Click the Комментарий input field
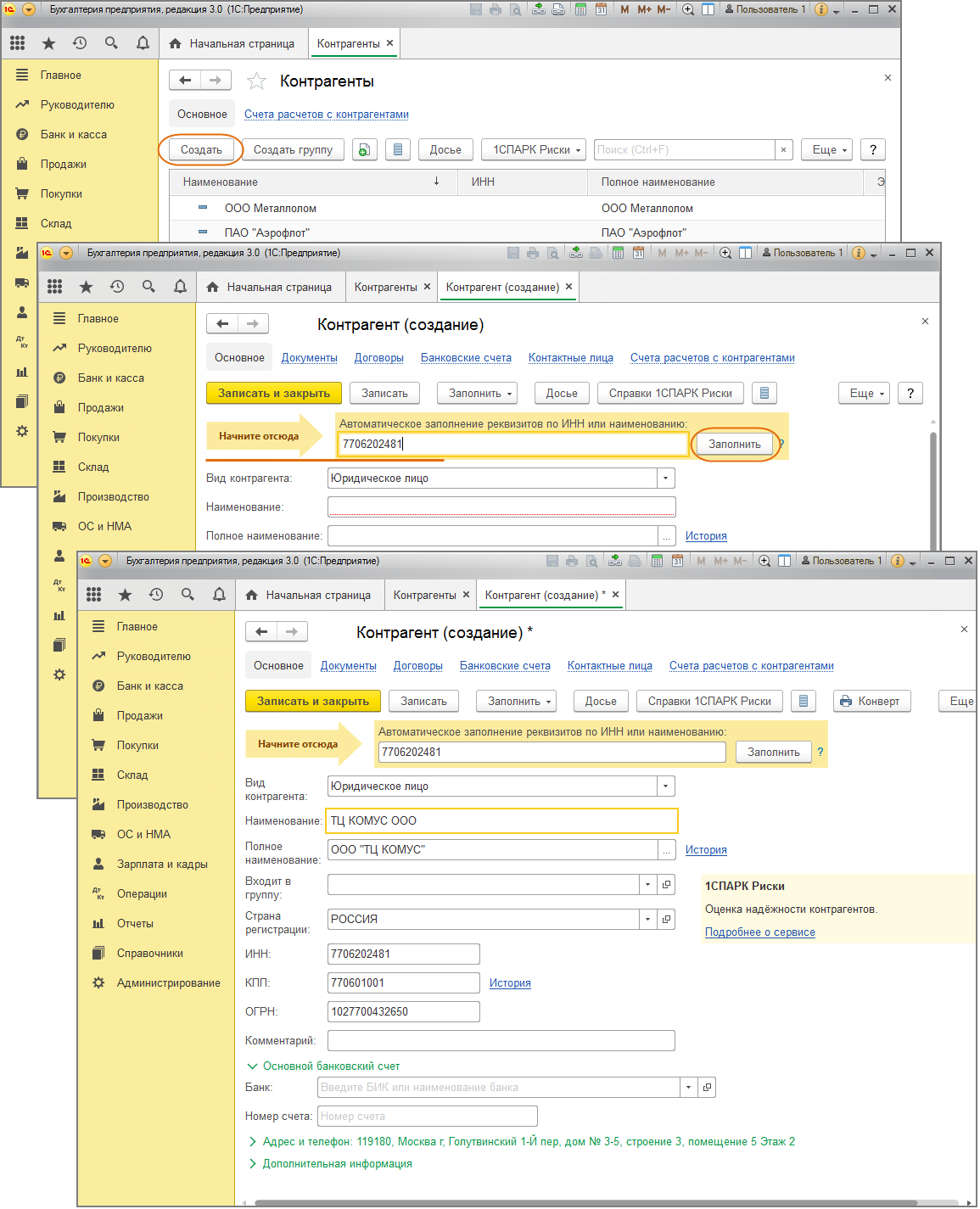This screenshot has width=980, height=1209. (501, 1041)
